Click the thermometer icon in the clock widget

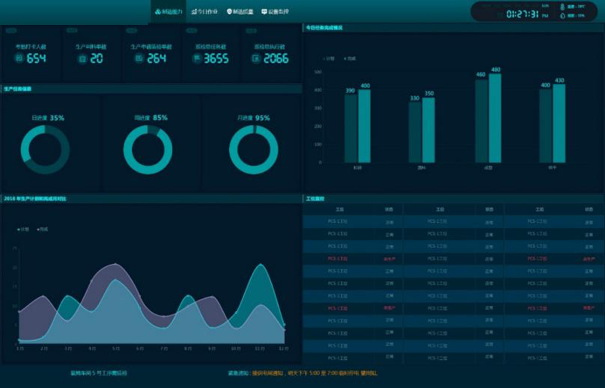(x=562, y=7)
